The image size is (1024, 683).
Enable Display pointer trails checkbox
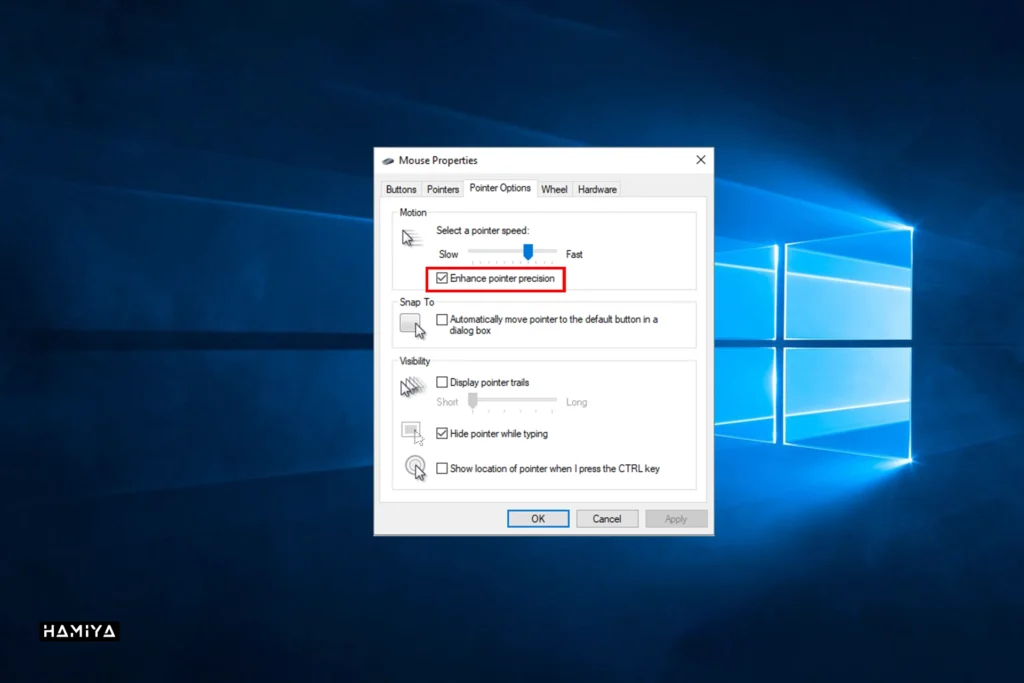pos(442,382)
